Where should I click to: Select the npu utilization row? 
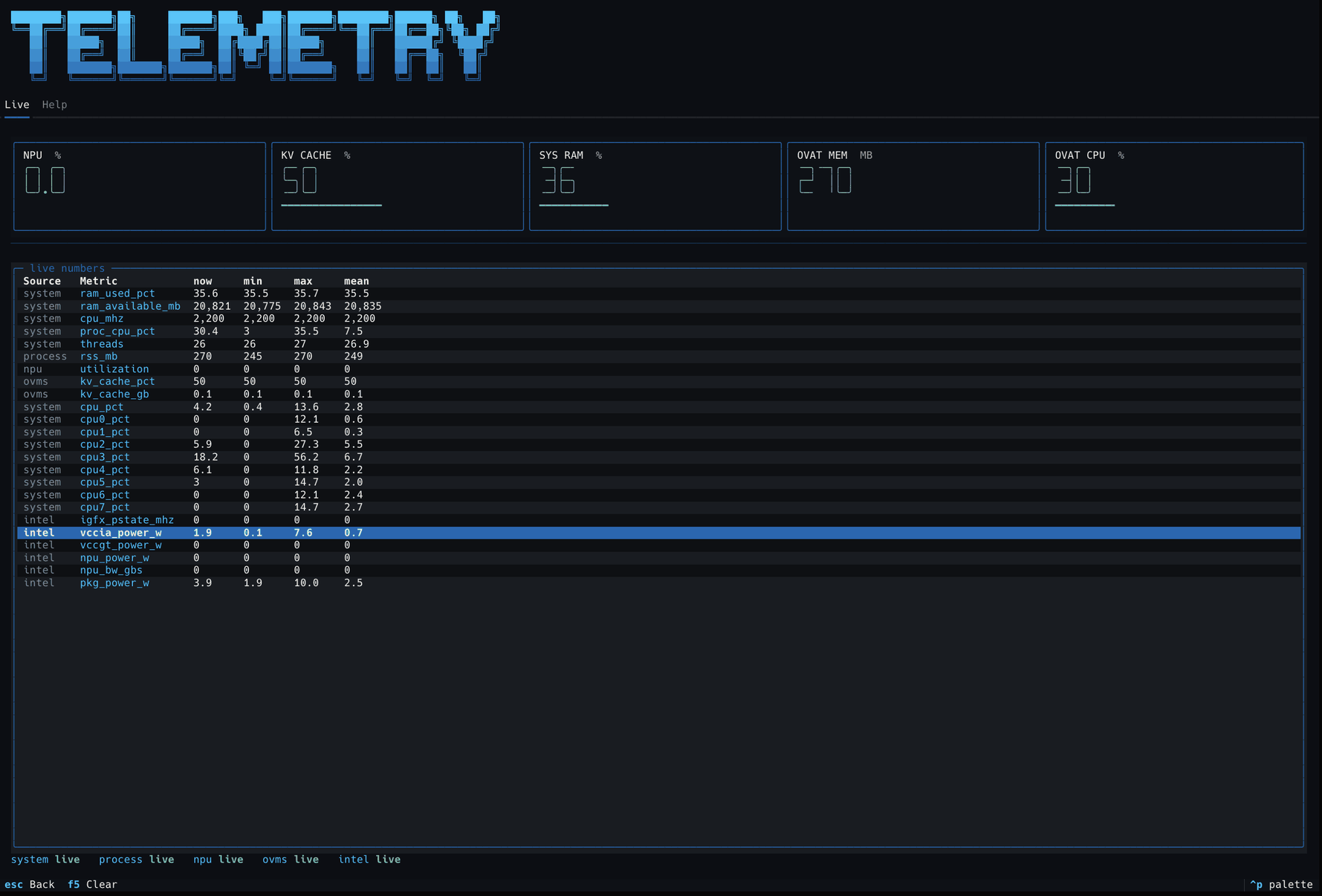click(x=658, y=369)
